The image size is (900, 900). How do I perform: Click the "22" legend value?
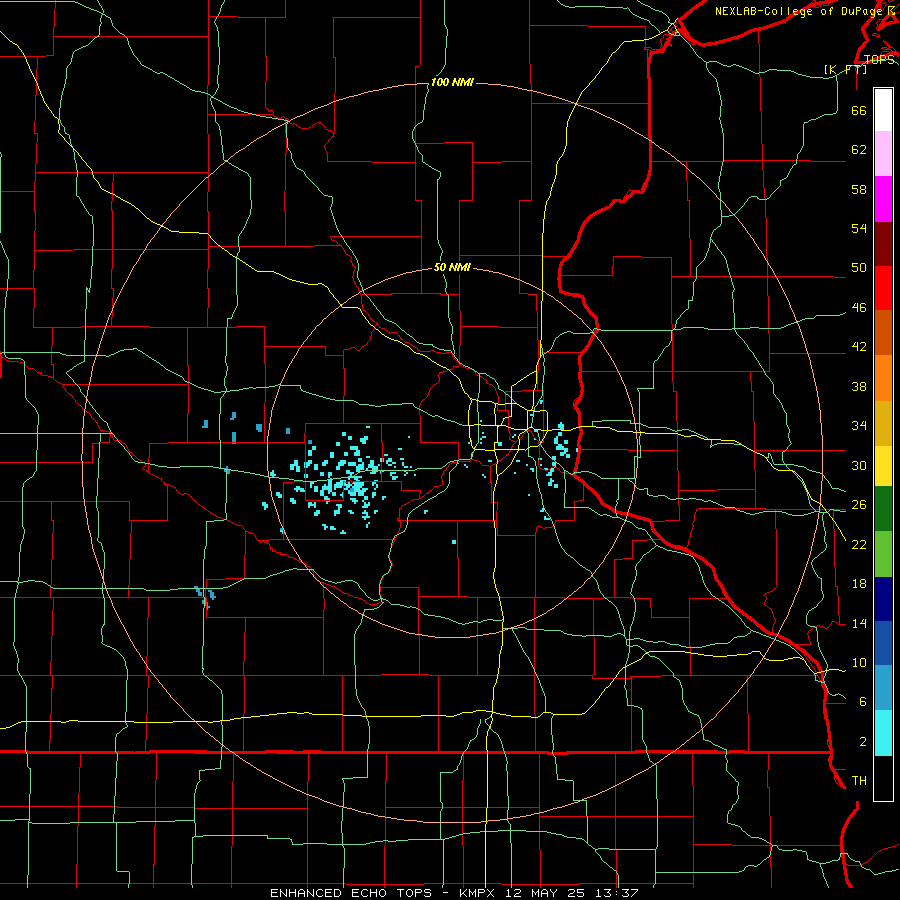(859, 544)
